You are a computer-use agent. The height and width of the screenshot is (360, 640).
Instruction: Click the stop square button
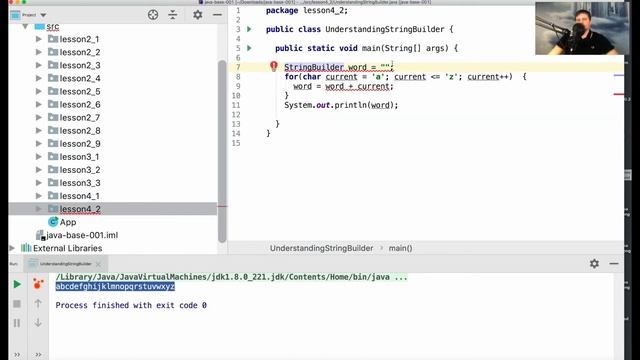17,304
